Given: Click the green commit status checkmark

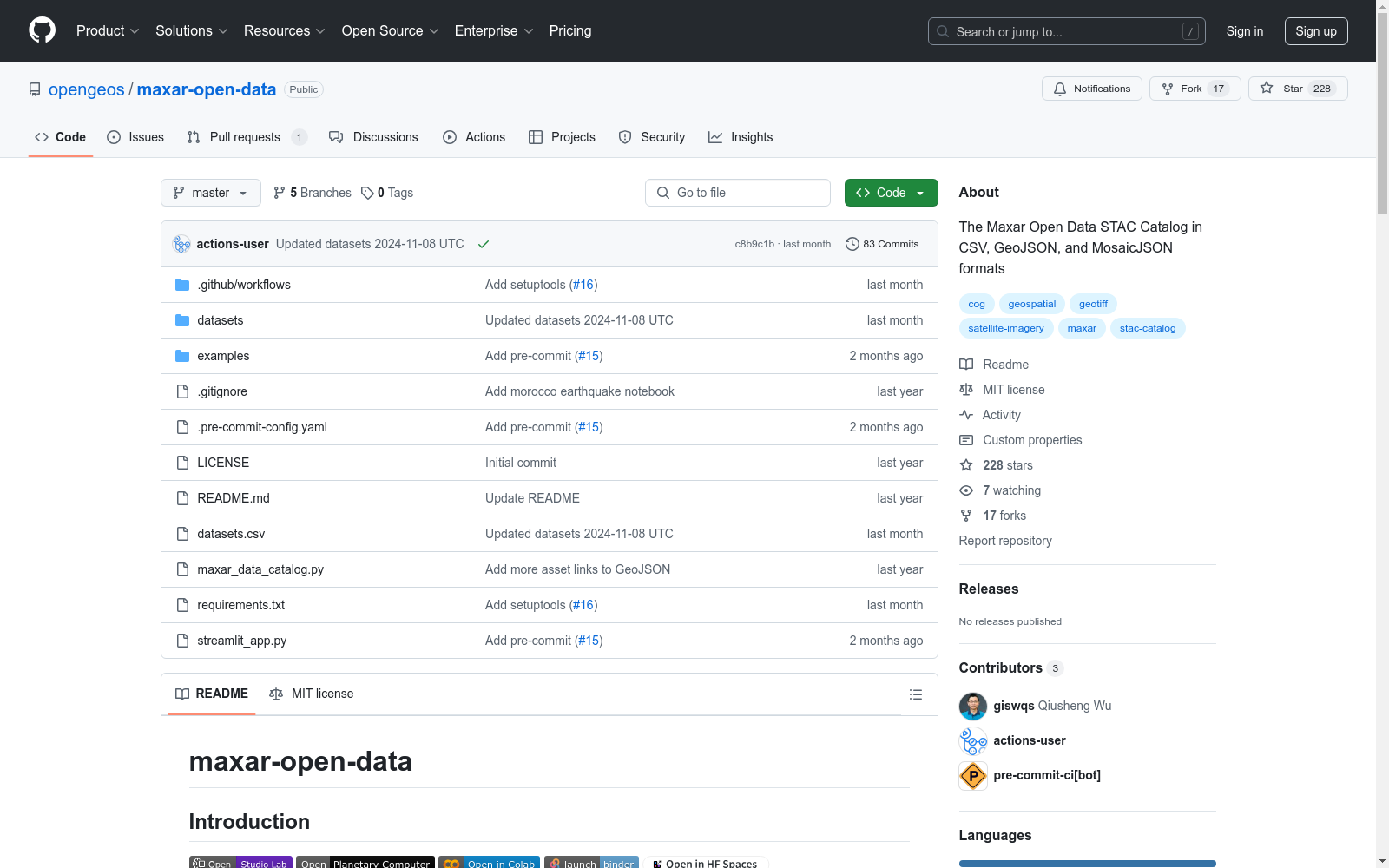Looking at the screenshot, I should [484, 244].
